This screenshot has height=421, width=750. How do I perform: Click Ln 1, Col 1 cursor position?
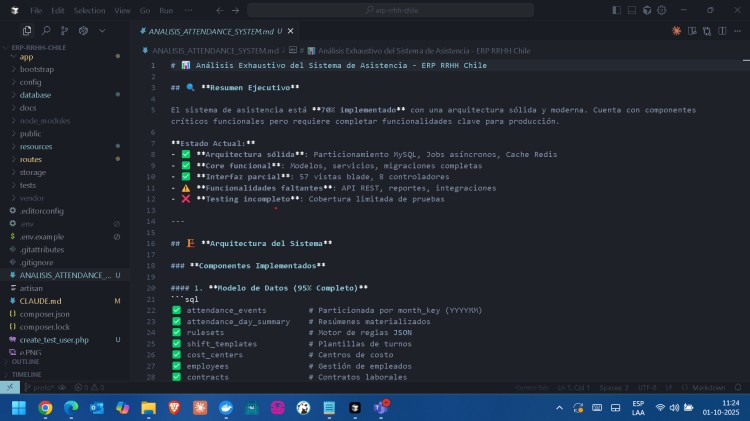[x=574, y=388]
